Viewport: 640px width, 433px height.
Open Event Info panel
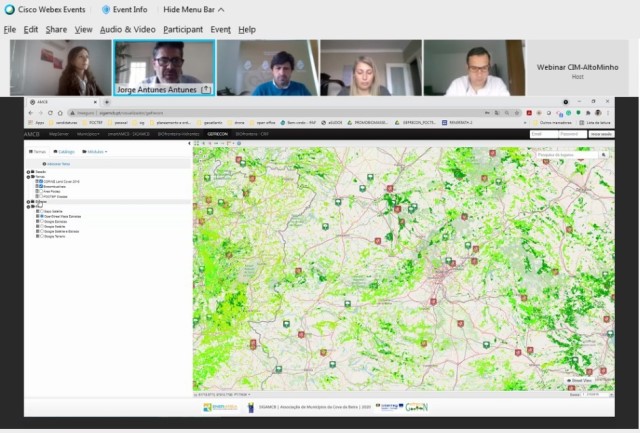[124, 9]
